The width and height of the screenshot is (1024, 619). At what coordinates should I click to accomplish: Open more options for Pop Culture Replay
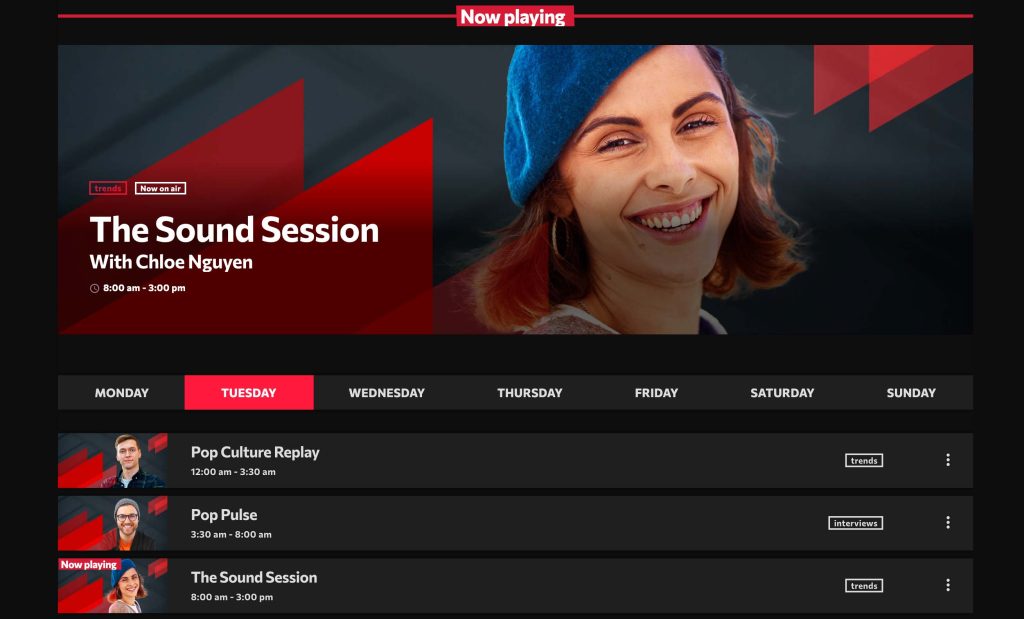(948, 460)
